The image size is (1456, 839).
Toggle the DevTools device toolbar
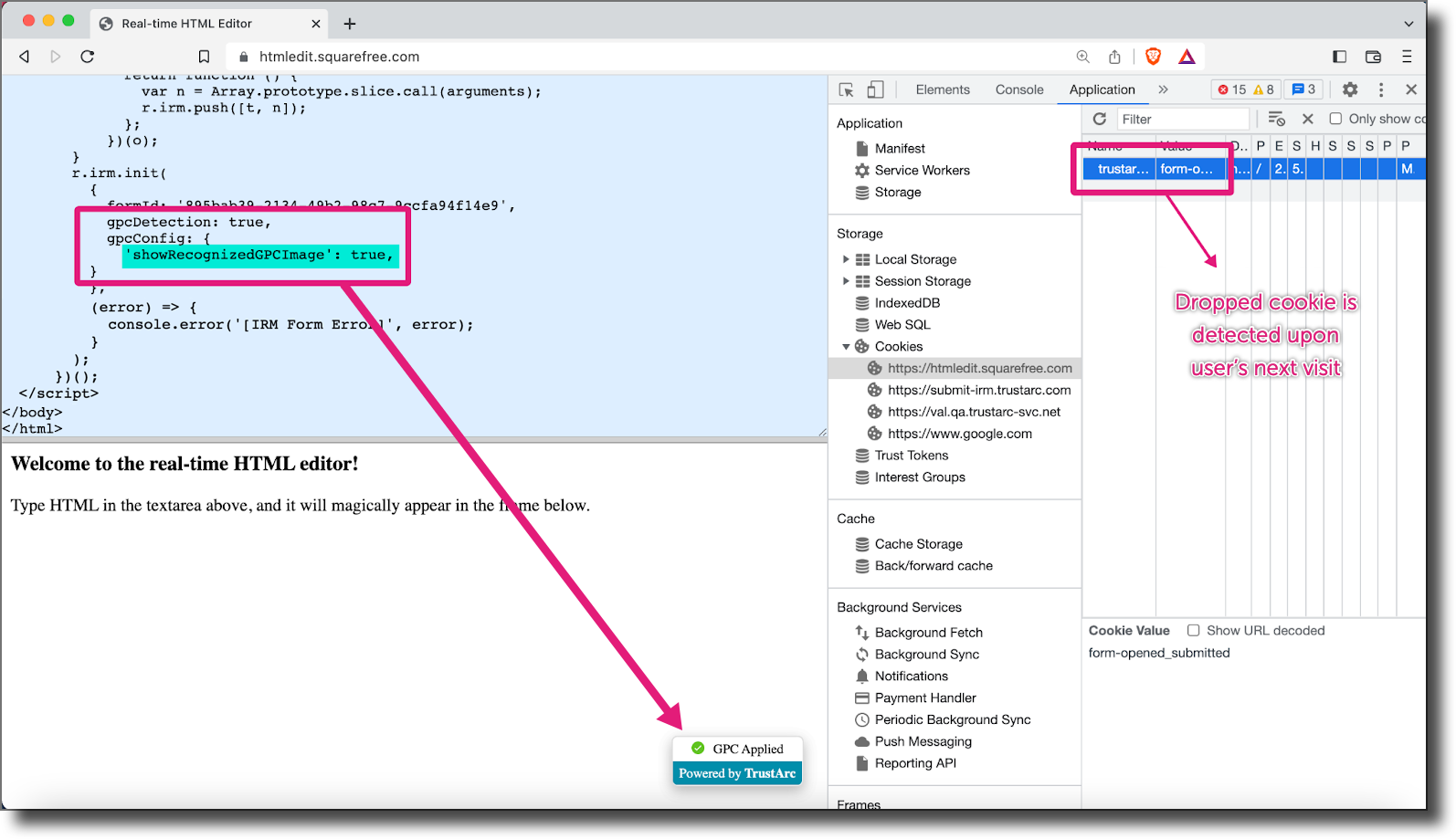click(x=875, y=89)
